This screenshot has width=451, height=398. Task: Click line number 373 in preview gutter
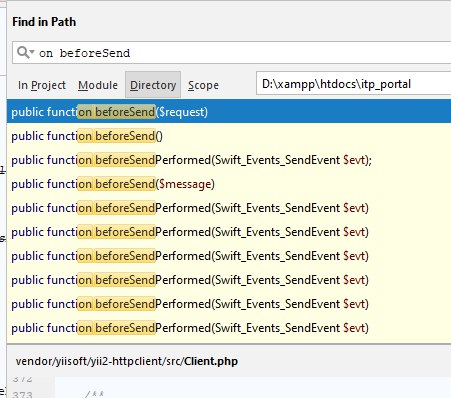tap(23, 394)
